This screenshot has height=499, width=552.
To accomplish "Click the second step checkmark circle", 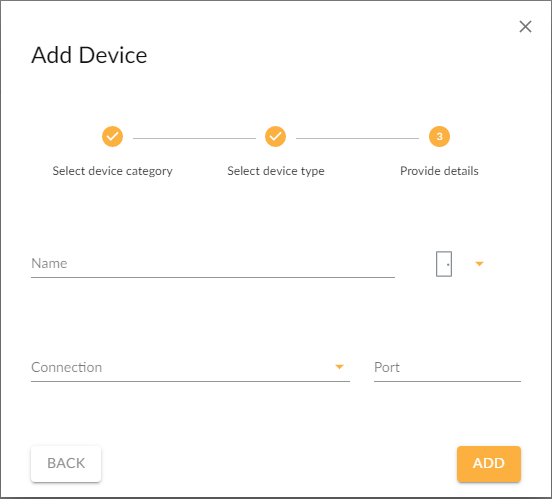I will click(275, 136).
